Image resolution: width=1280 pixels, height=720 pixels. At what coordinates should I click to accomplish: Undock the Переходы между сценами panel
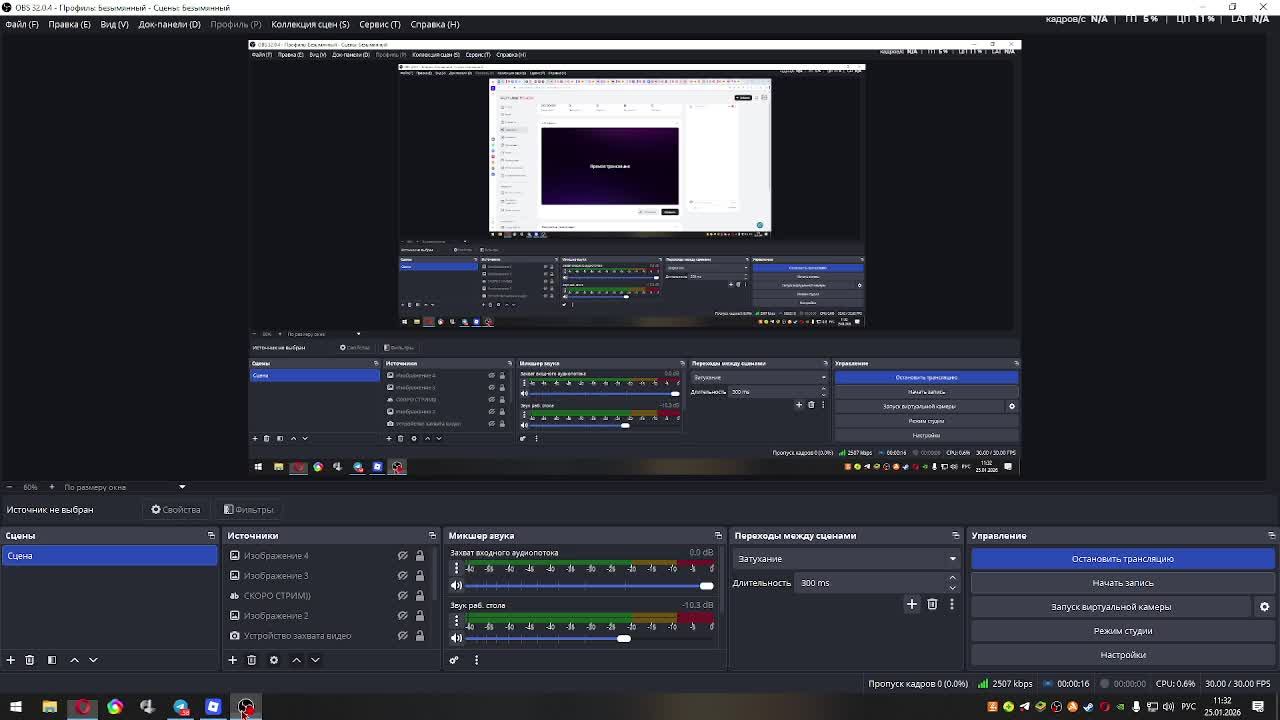(x=956, y=536)
